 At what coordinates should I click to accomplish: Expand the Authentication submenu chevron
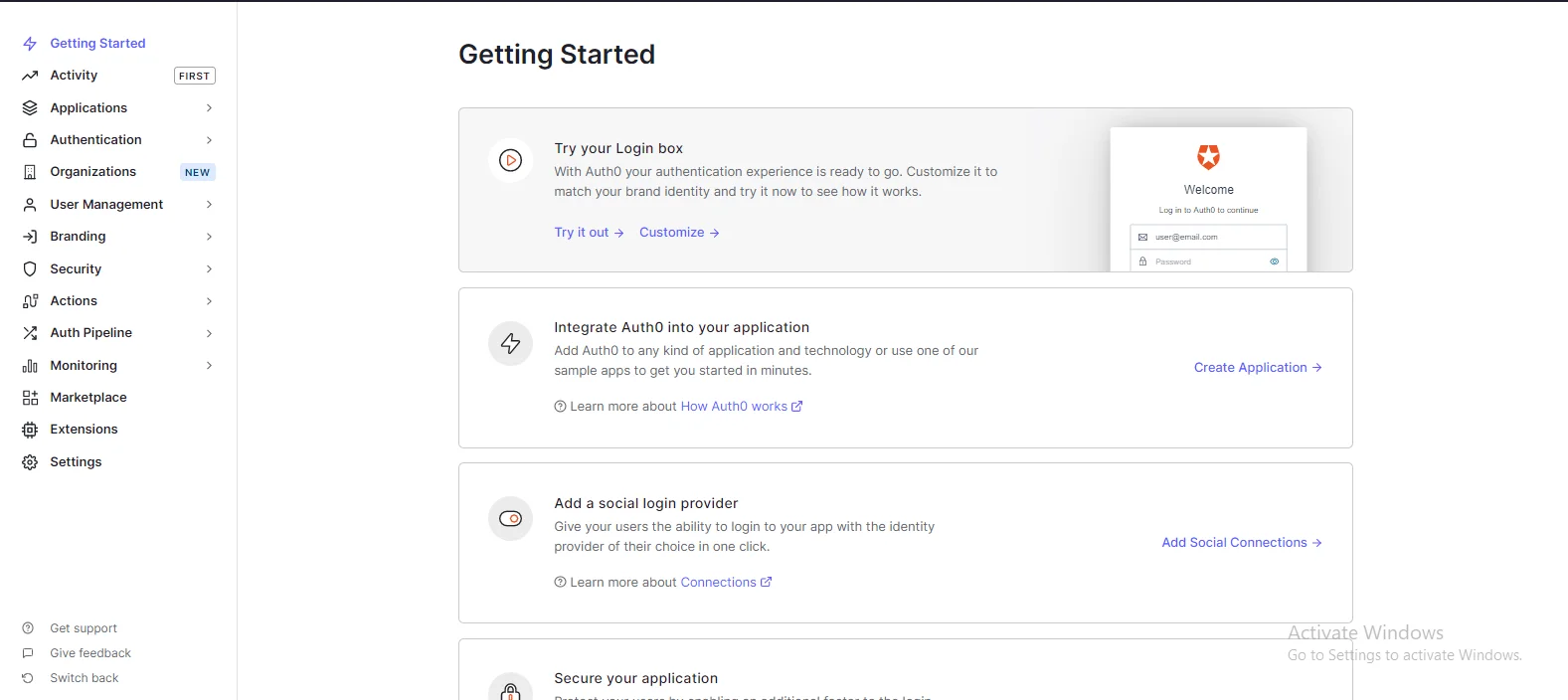coord(209,140)
